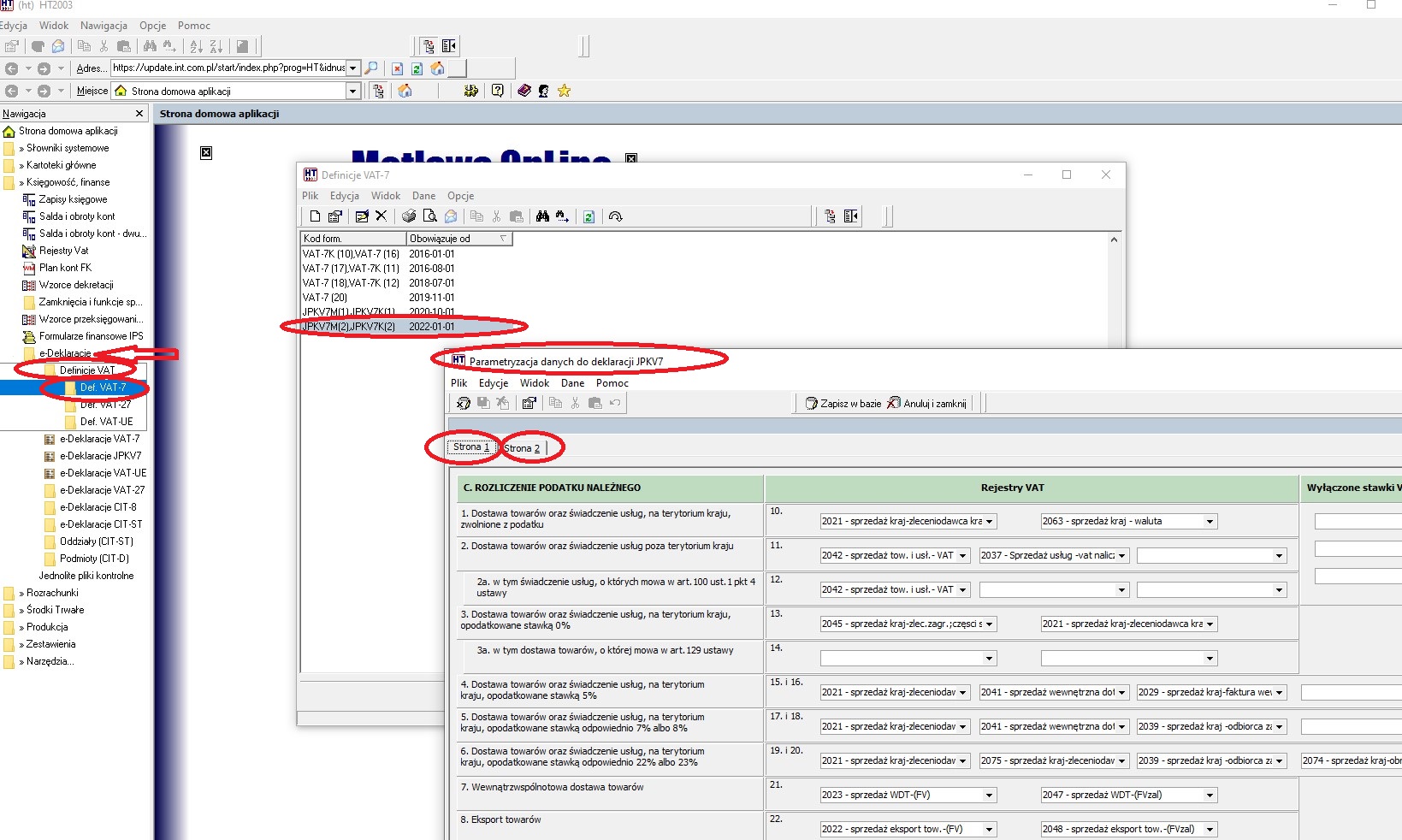Click the navigation tree icon in top toolbar
Screen dimensions: 1402x840
pyautogui.click(x=429, y=46)
